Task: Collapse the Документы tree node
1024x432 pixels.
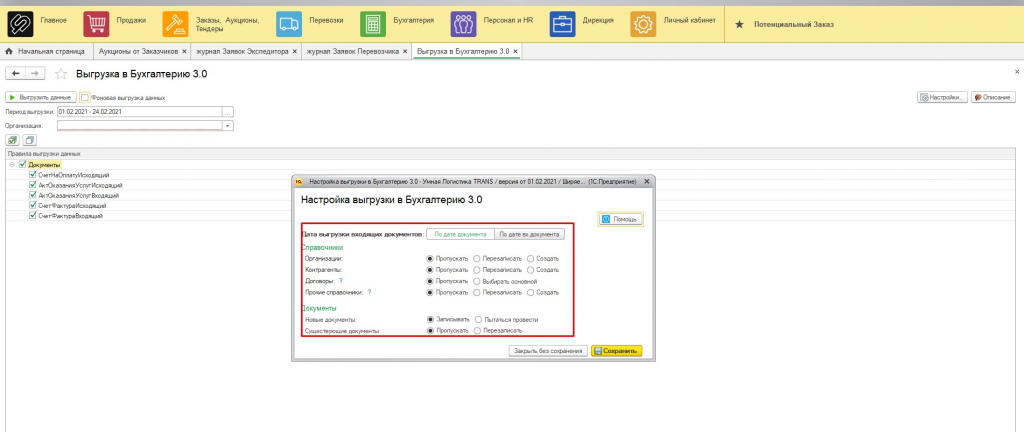Action: click(12, 164)
